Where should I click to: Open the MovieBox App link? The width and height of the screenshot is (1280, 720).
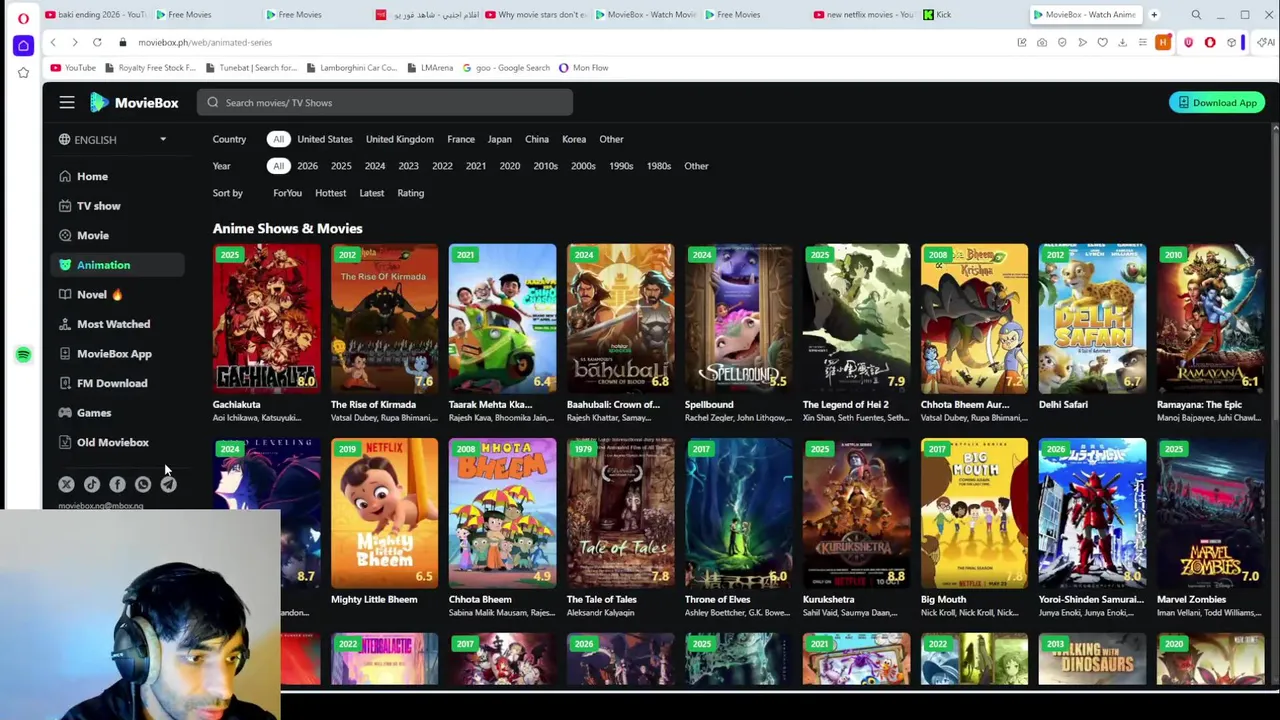(x=116, y=353)
